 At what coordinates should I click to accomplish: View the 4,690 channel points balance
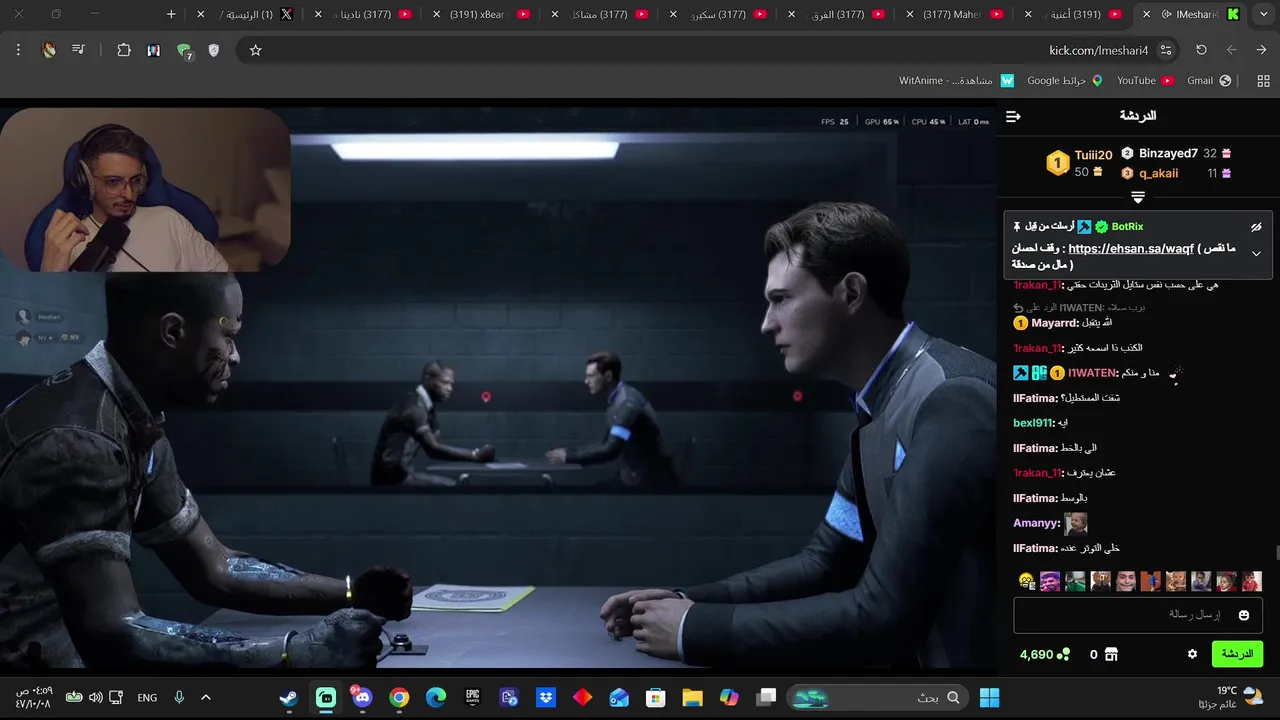click(x=1044, y=654)
